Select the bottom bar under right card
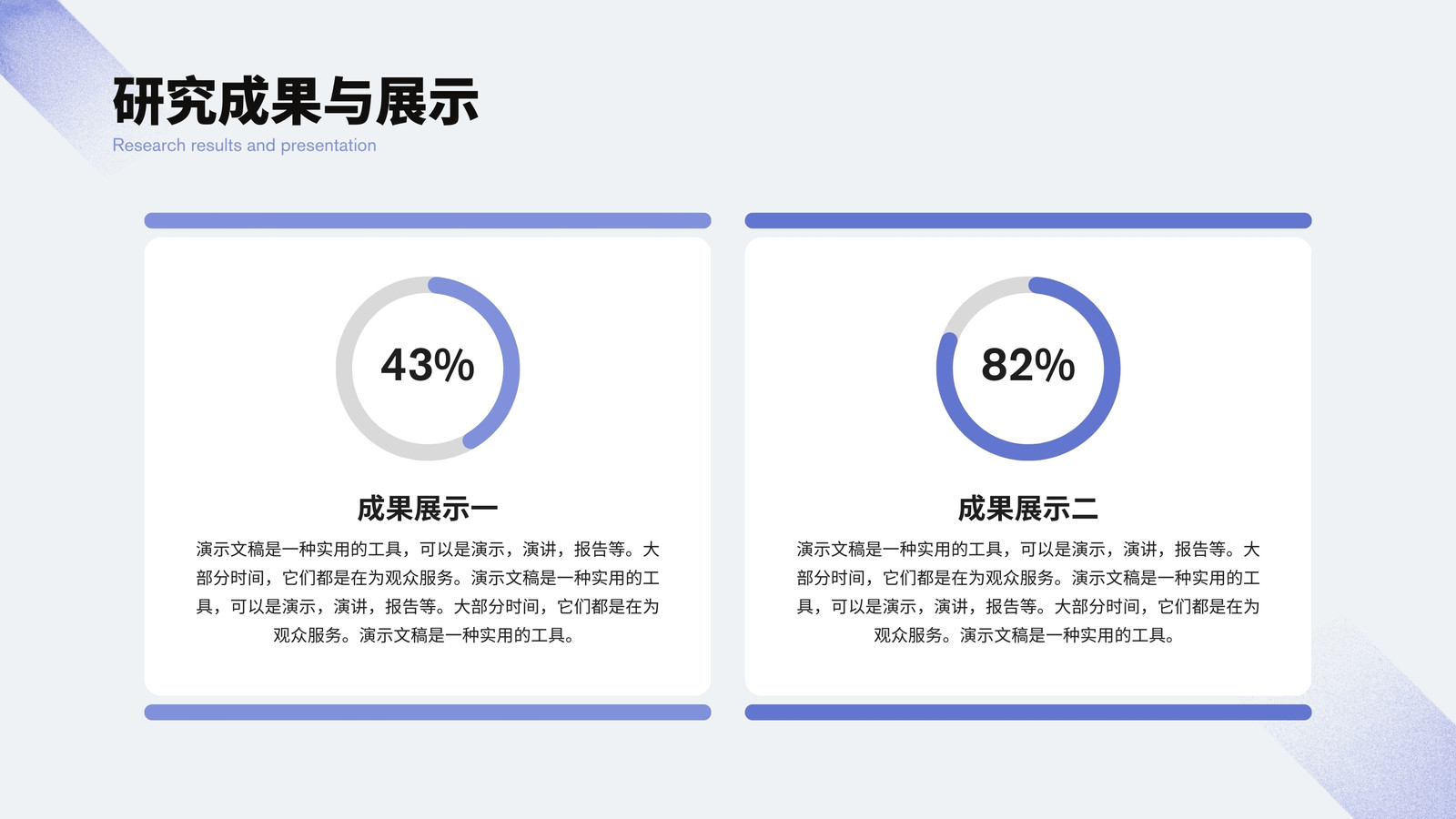This screenshot has width=1456, height=819. 1028,713
